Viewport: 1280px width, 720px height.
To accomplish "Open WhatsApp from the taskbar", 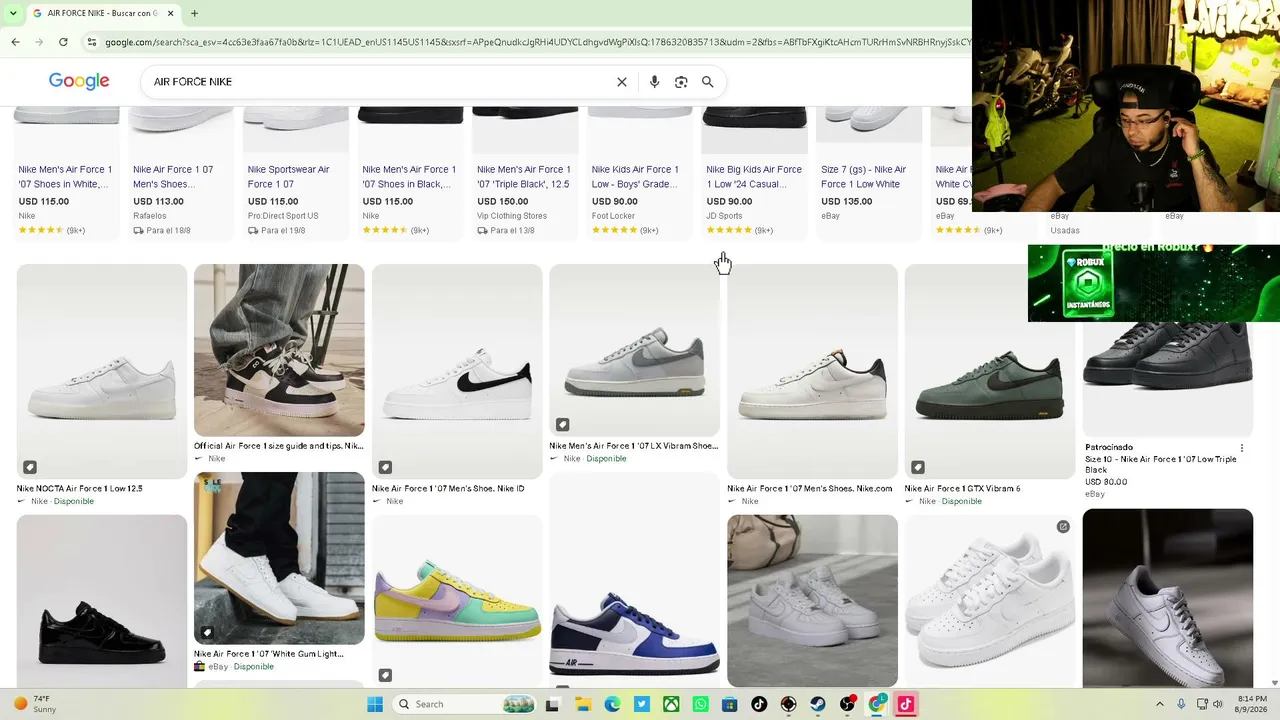I will pos(700,704).
